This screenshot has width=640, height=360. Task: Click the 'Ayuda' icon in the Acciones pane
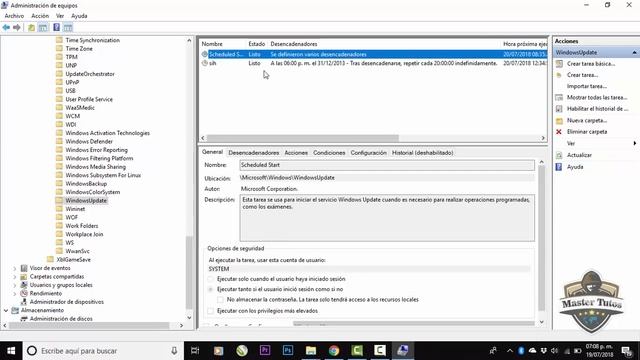(559, 167)
